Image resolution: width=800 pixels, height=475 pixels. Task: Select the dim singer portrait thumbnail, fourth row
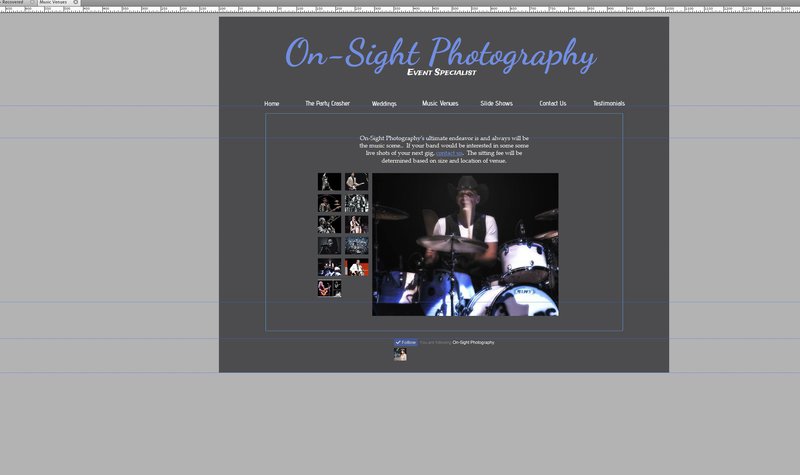[330, 246]
